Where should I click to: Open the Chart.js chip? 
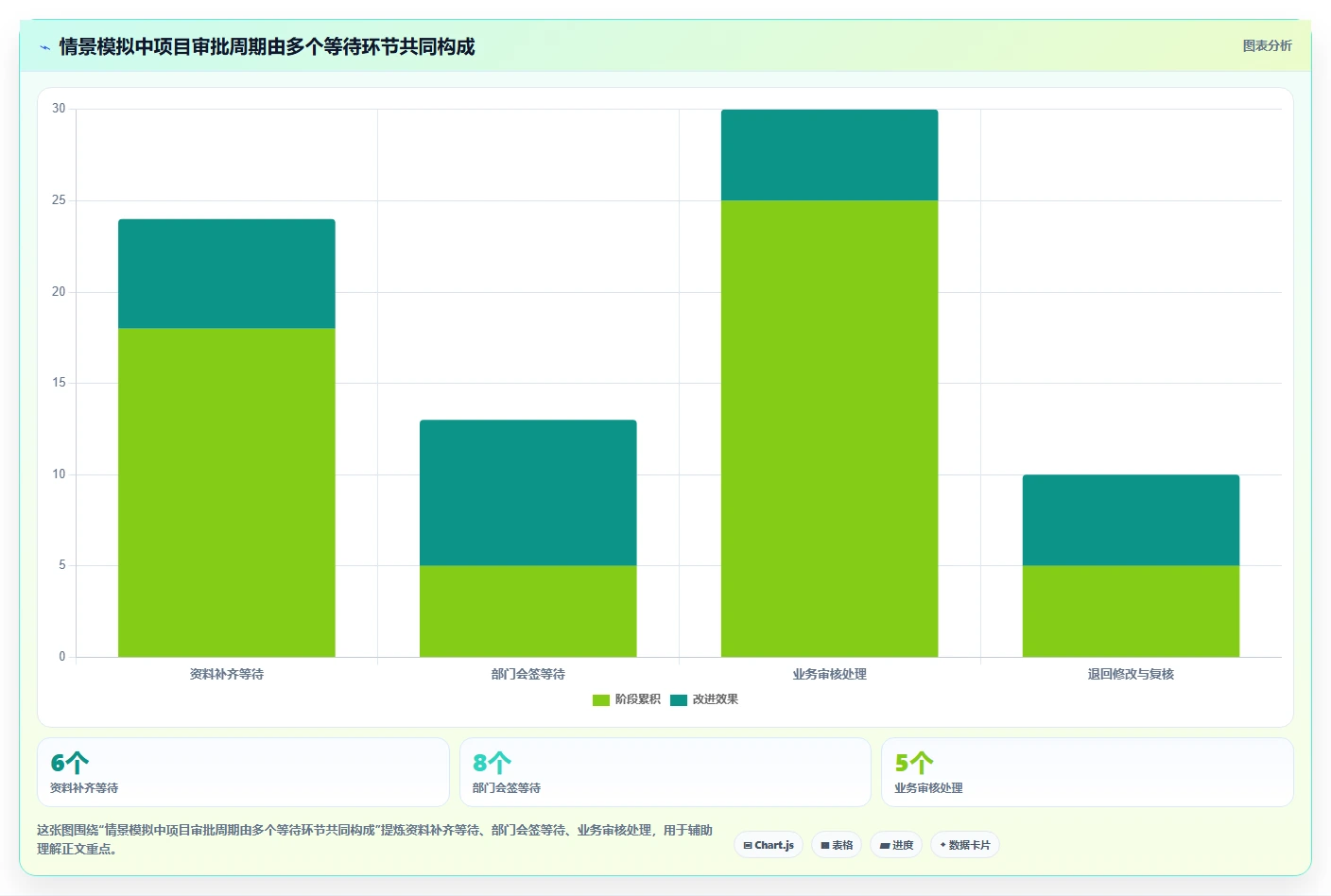point(769,845)
